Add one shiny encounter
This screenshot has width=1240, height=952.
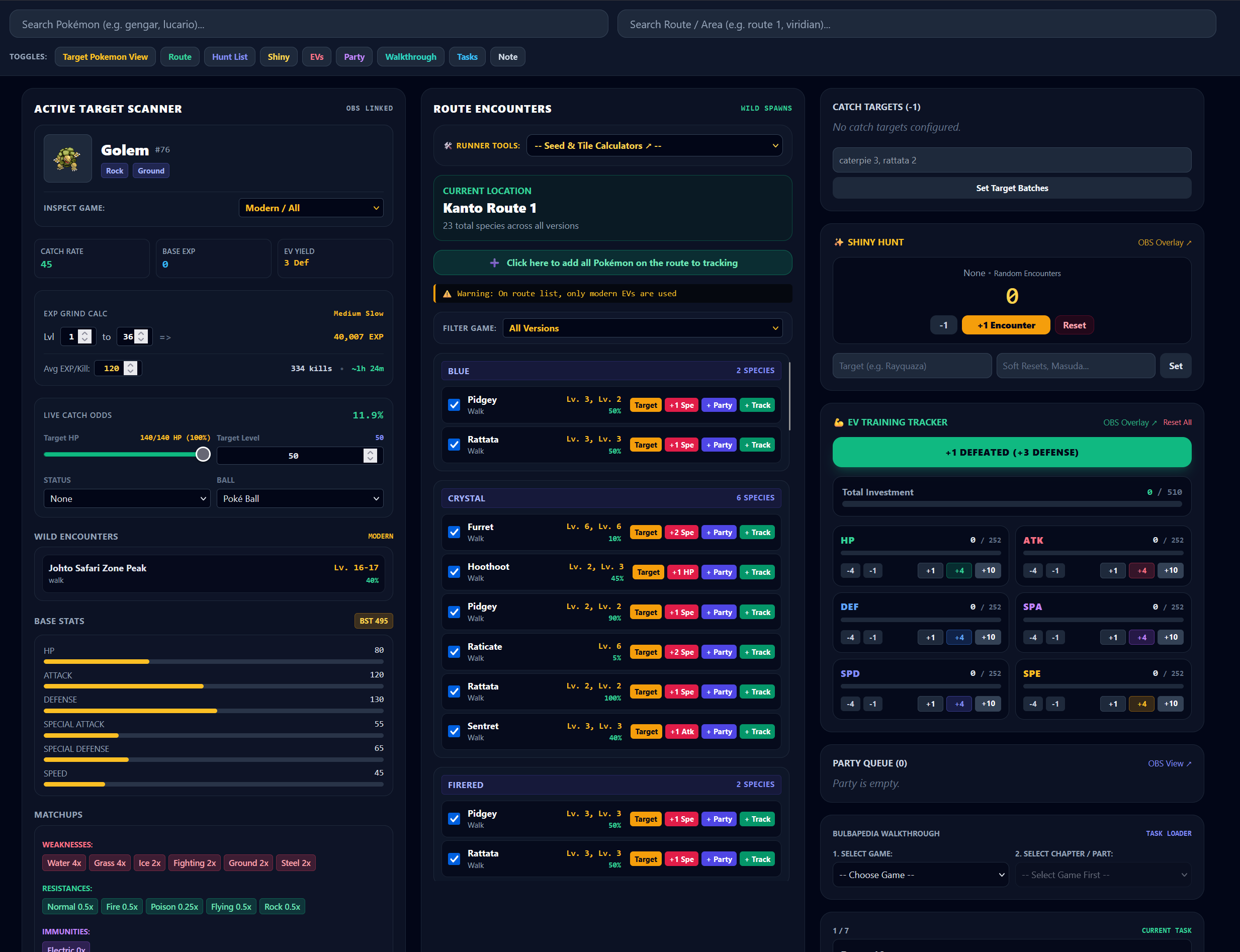(x=1006, y=325)
